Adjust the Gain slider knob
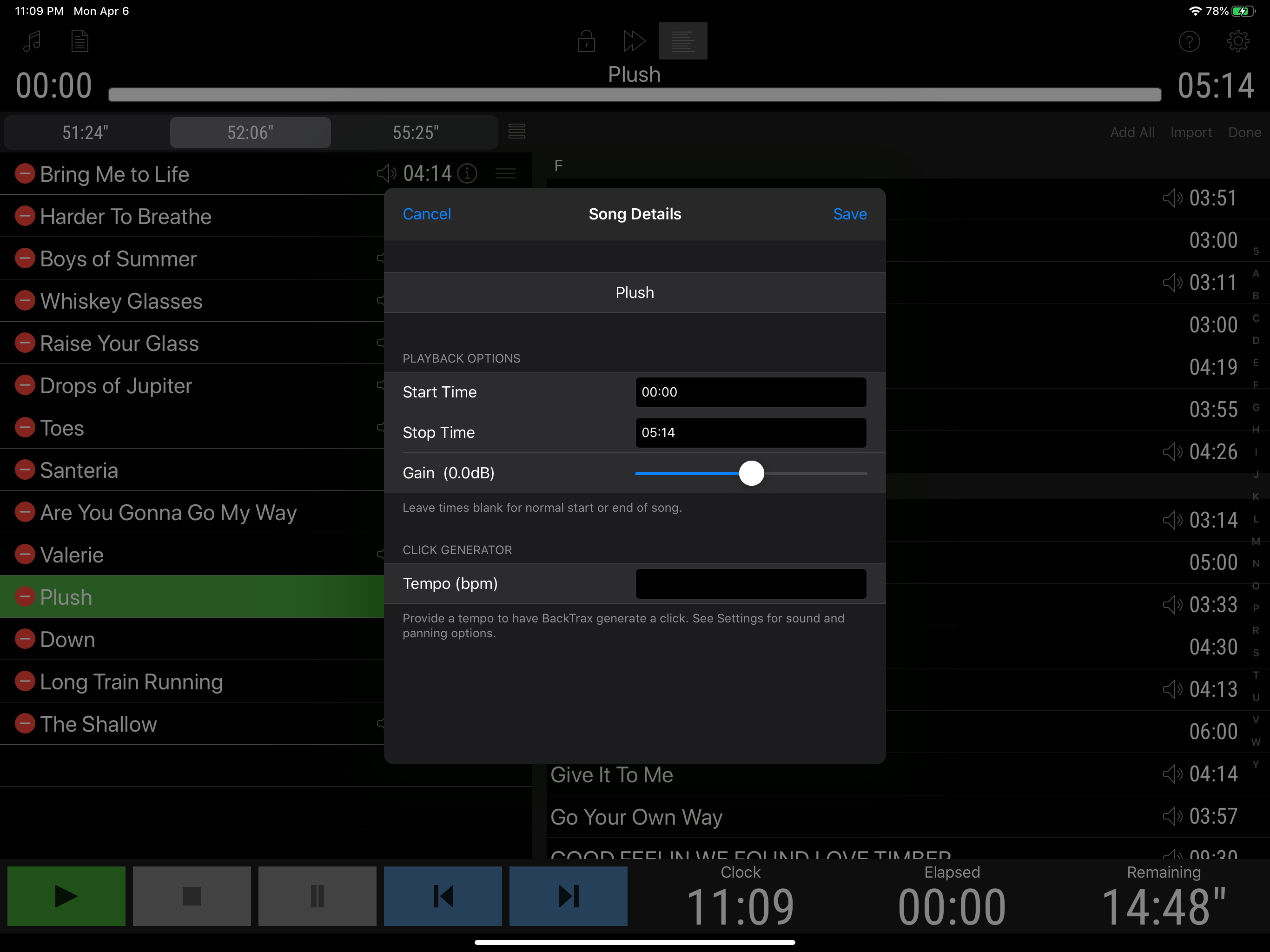This screenshot has width=1270, height=952. tap(752, 473)
